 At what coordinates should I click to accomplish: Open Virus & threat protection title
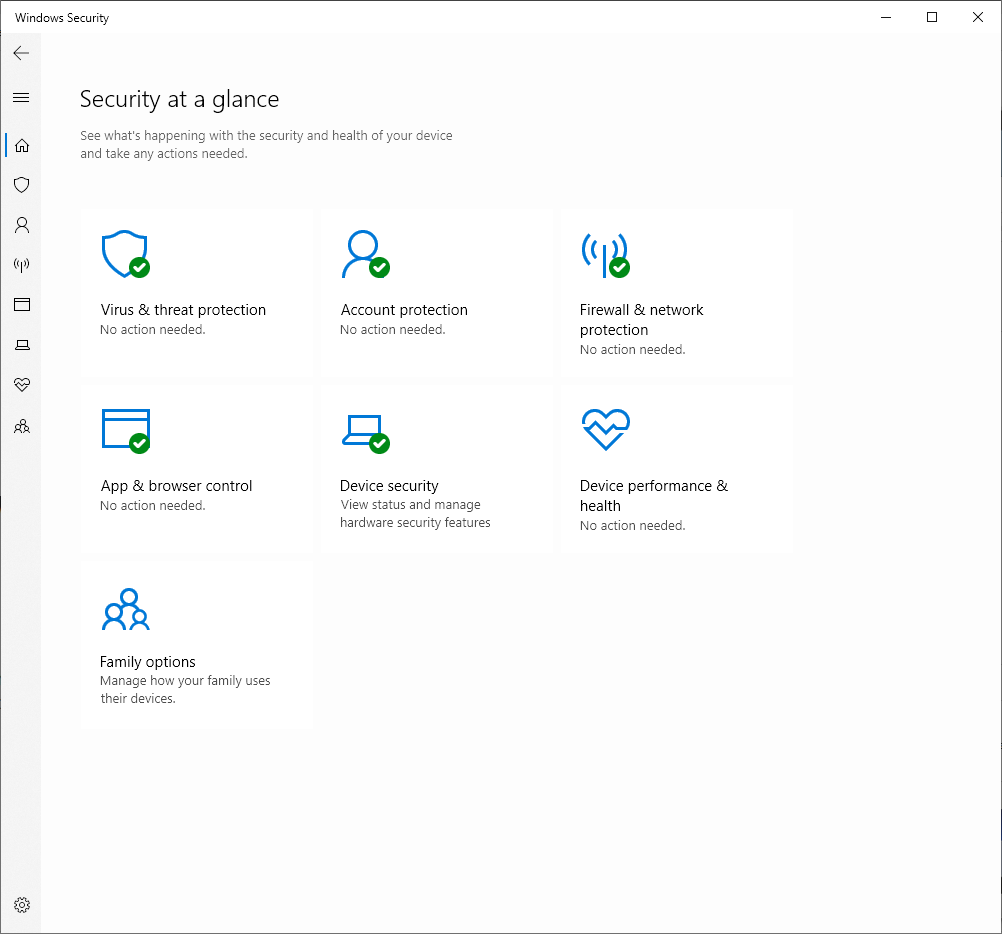[x=183, y=310]
